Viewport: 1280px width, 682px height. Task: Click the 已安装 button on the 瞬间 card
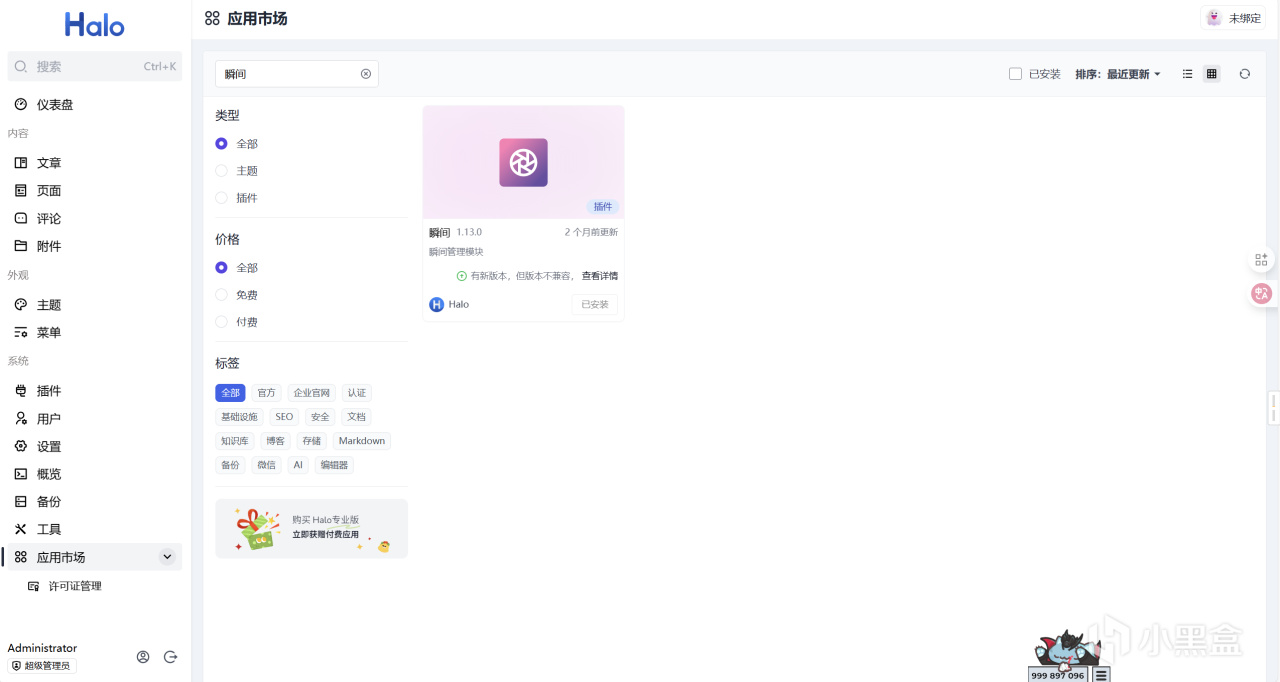tap(595, 304)
